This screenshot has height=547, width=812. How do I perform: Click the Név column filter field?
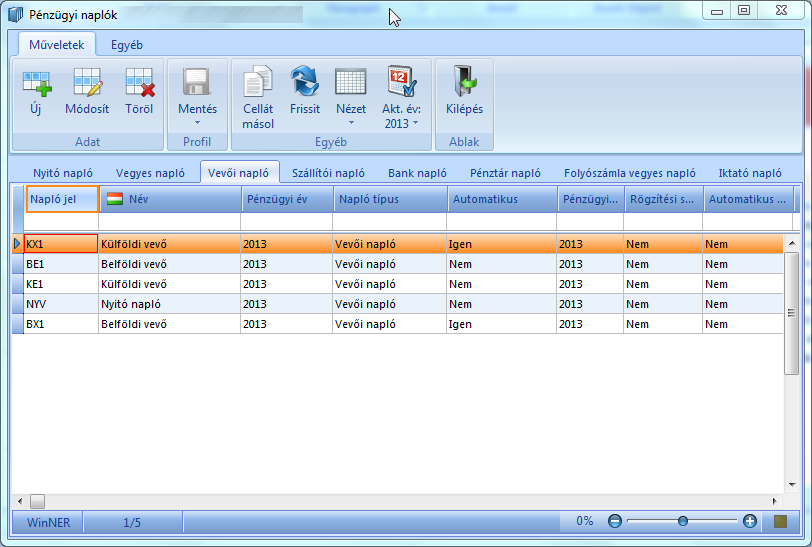(x=169, y=222)
